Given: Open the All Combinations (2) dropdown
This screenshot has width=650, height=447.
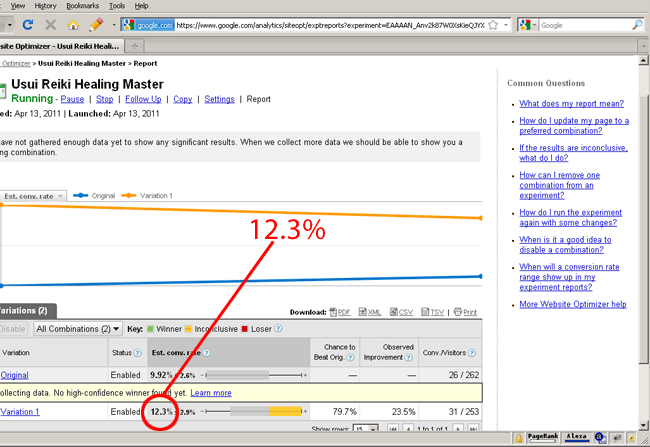Looking at the screenshot, I should (78, 328).
